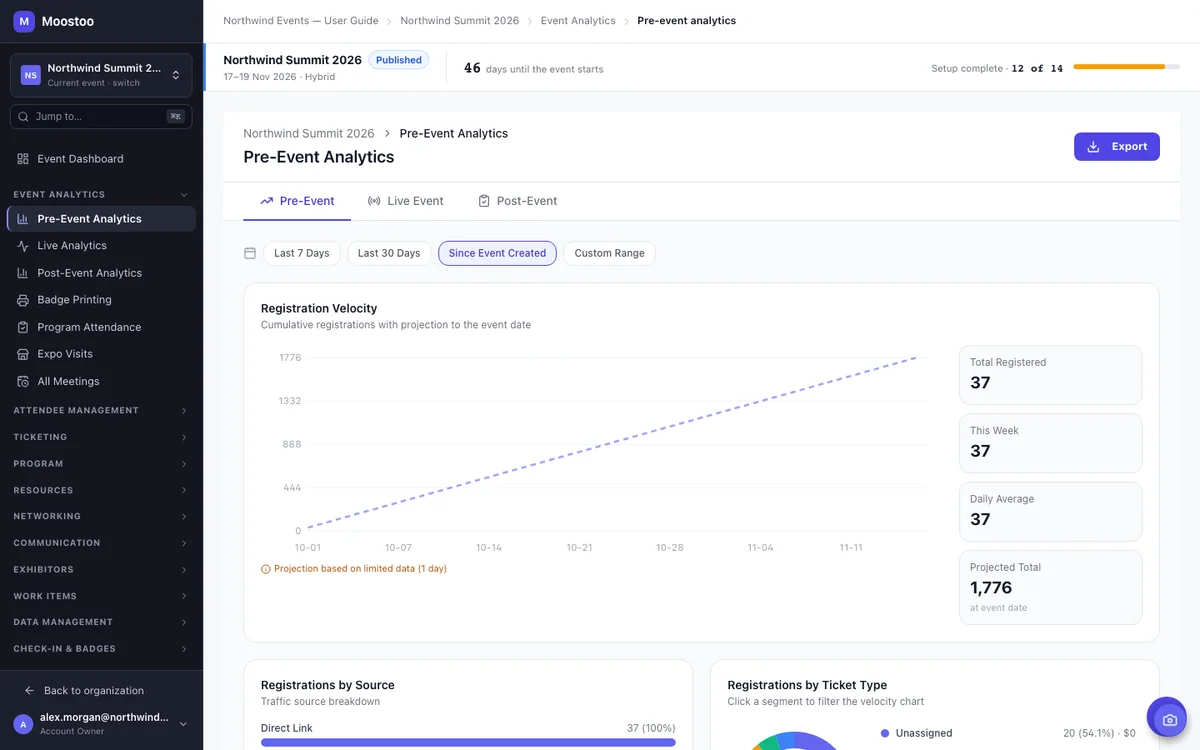
Task: Click the Daily Average stat card
Action: (x=1050, y=511)
